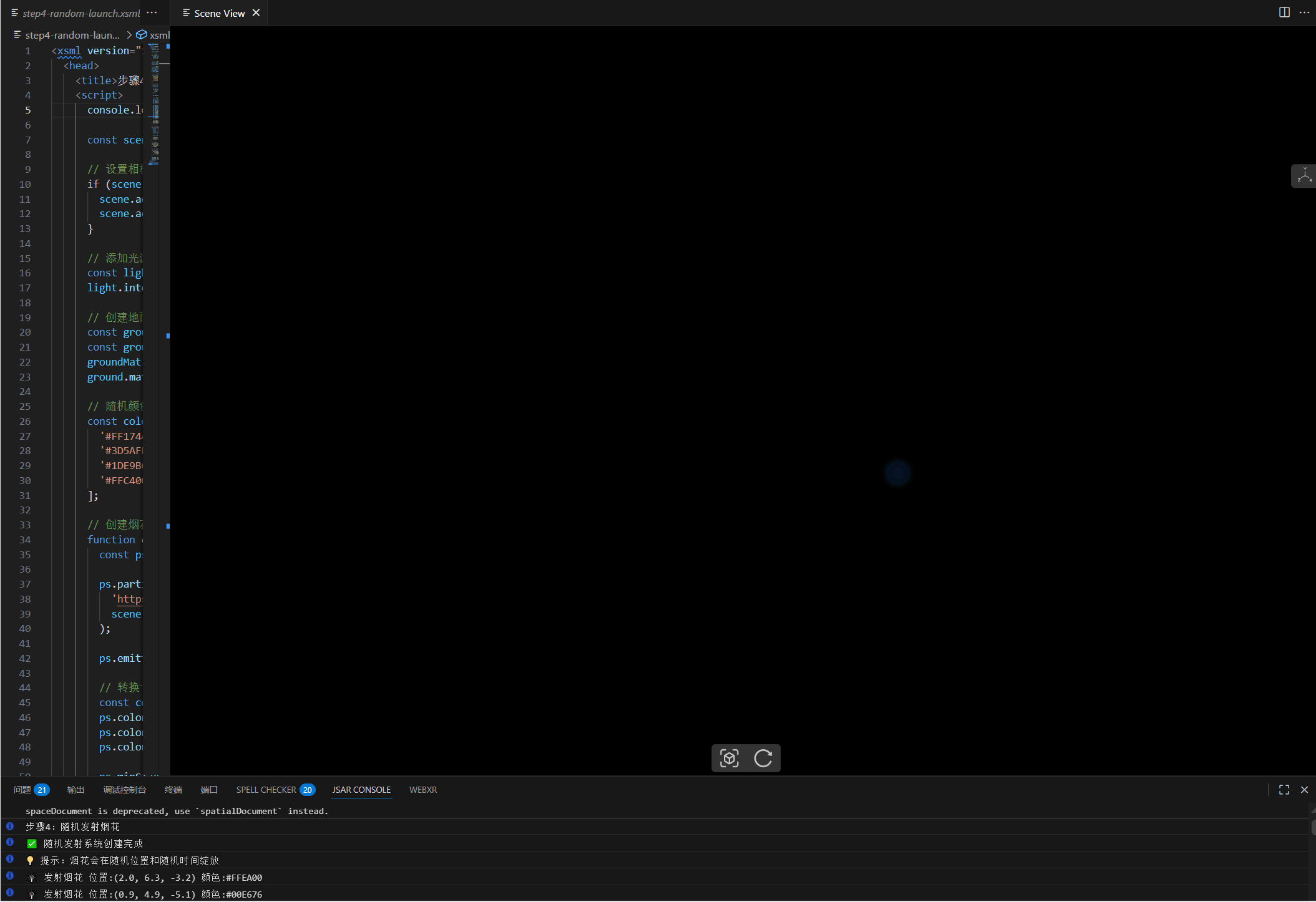Close the bottom panel
Image resolution: width=1316 pixels, height=902 pixels.
click(x=1304, y=790)
